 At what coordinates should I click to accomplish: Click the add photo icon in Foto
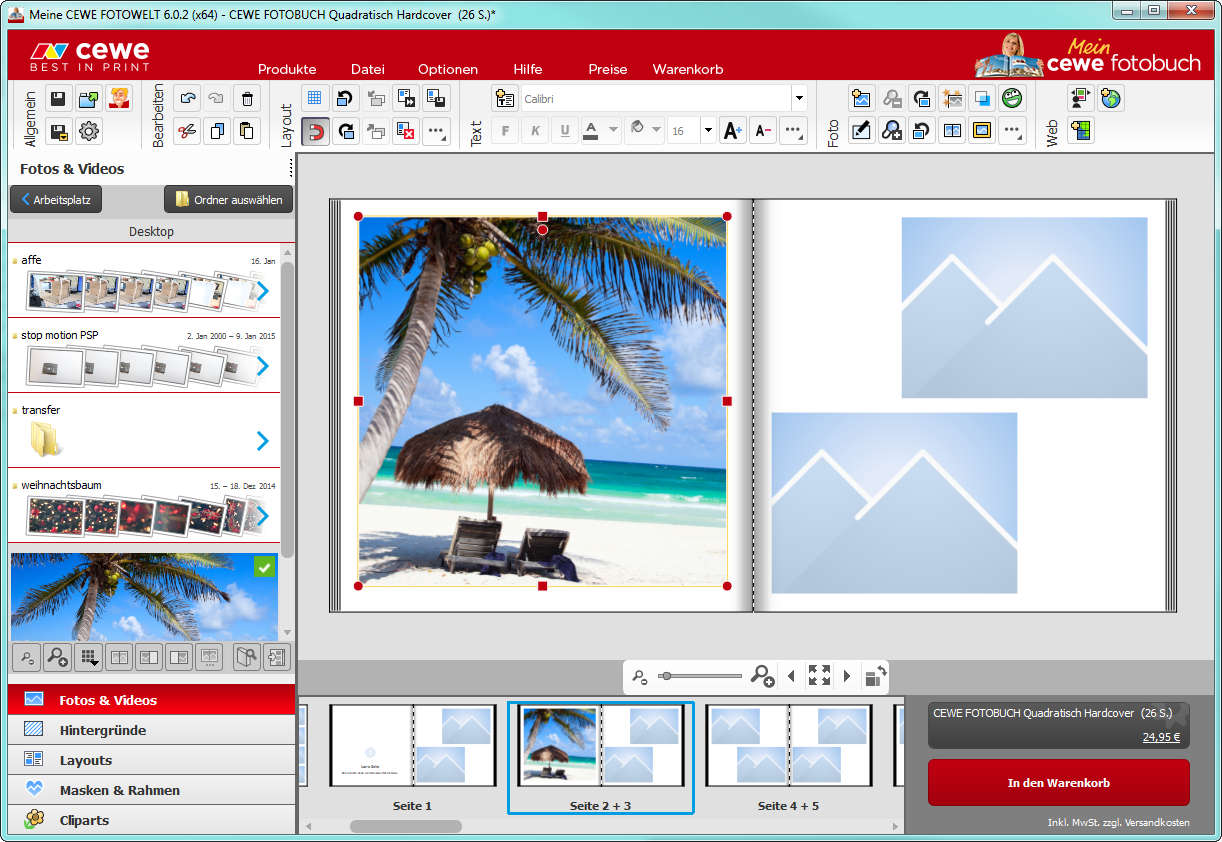[861, 98]
